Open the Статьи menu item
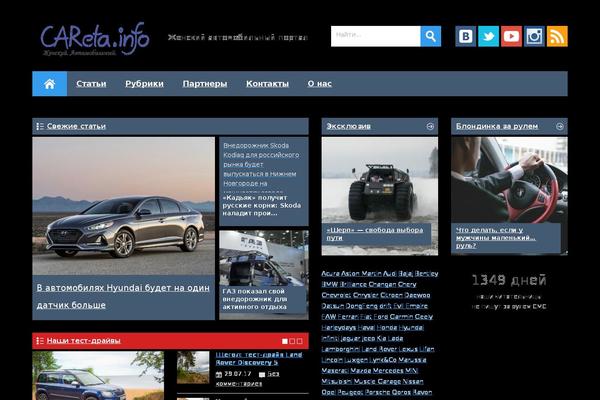Viewport: 600px width, 400px height. tap(91, 83)
